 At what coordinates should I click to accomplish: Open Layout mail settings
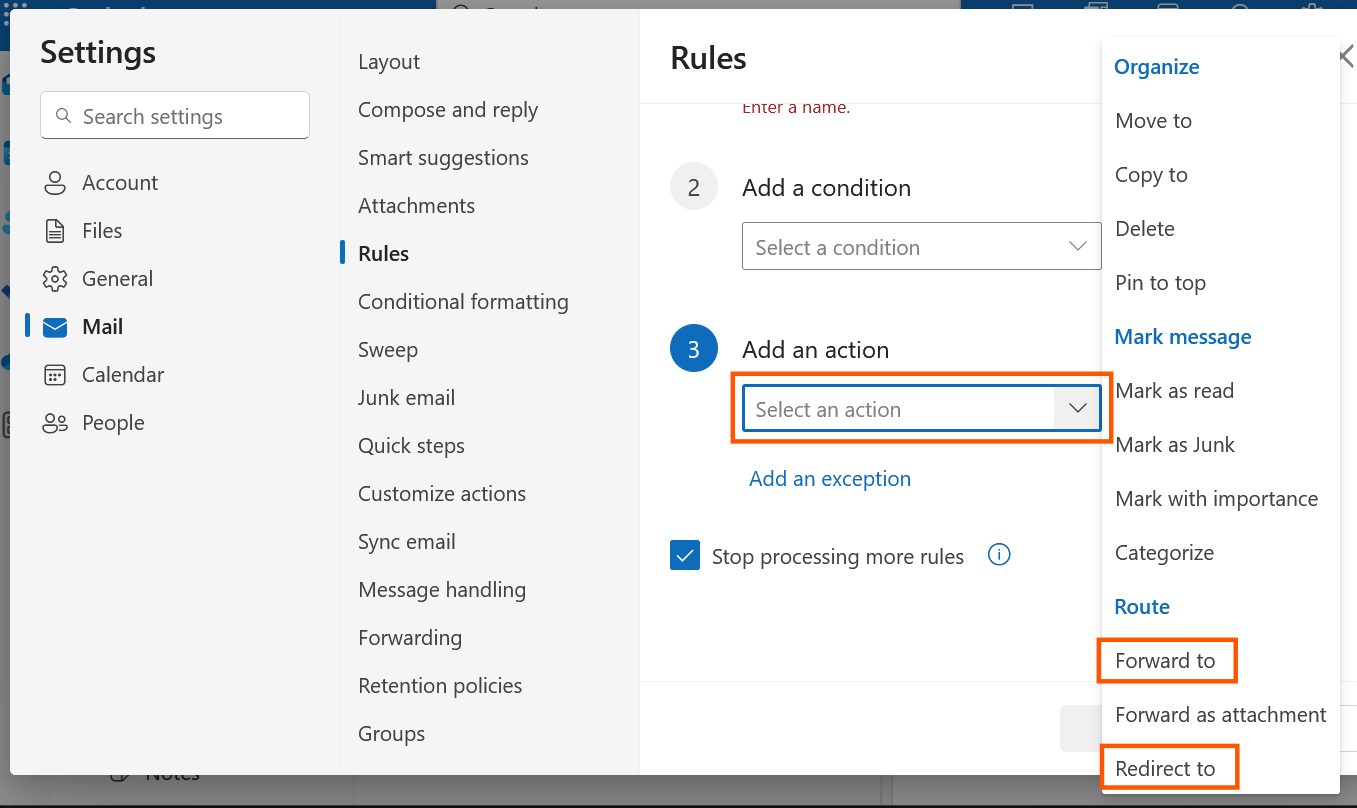coord(389,62)
